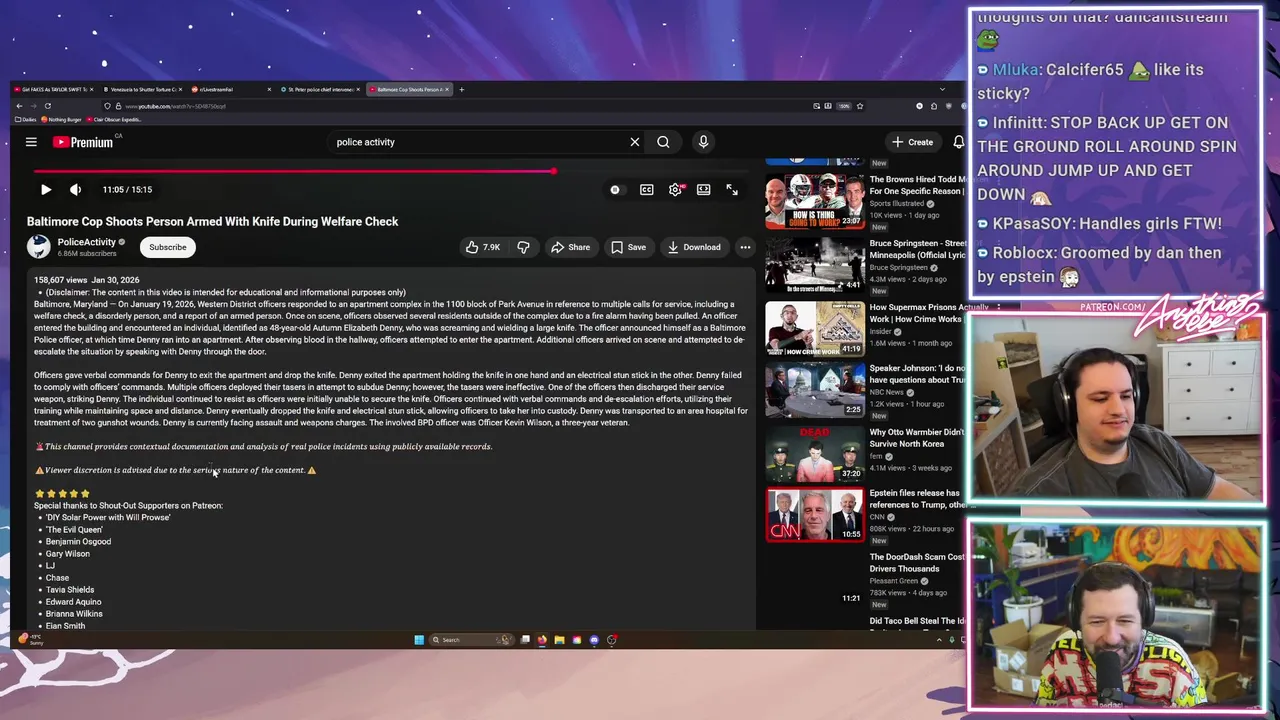Open player settings gear icon
The width and height of the screenshot is (1280, 720).
pos(676,189)
